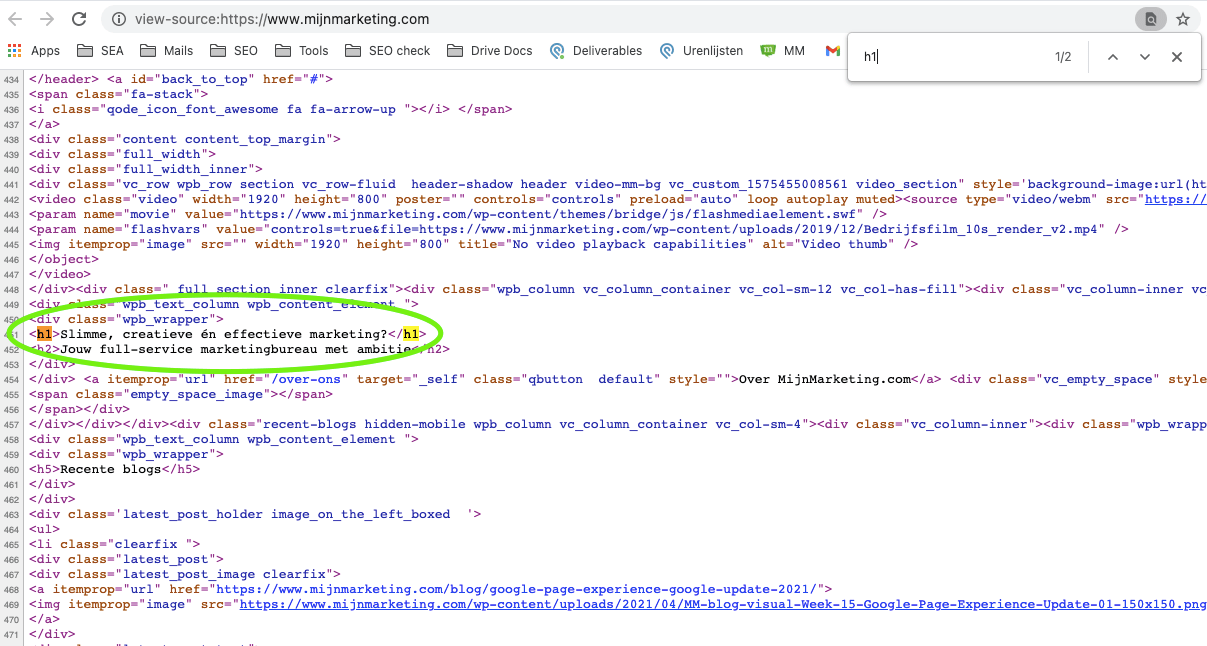Go back with the browser back arrow

pyautogui.click(x=15, y=19)
